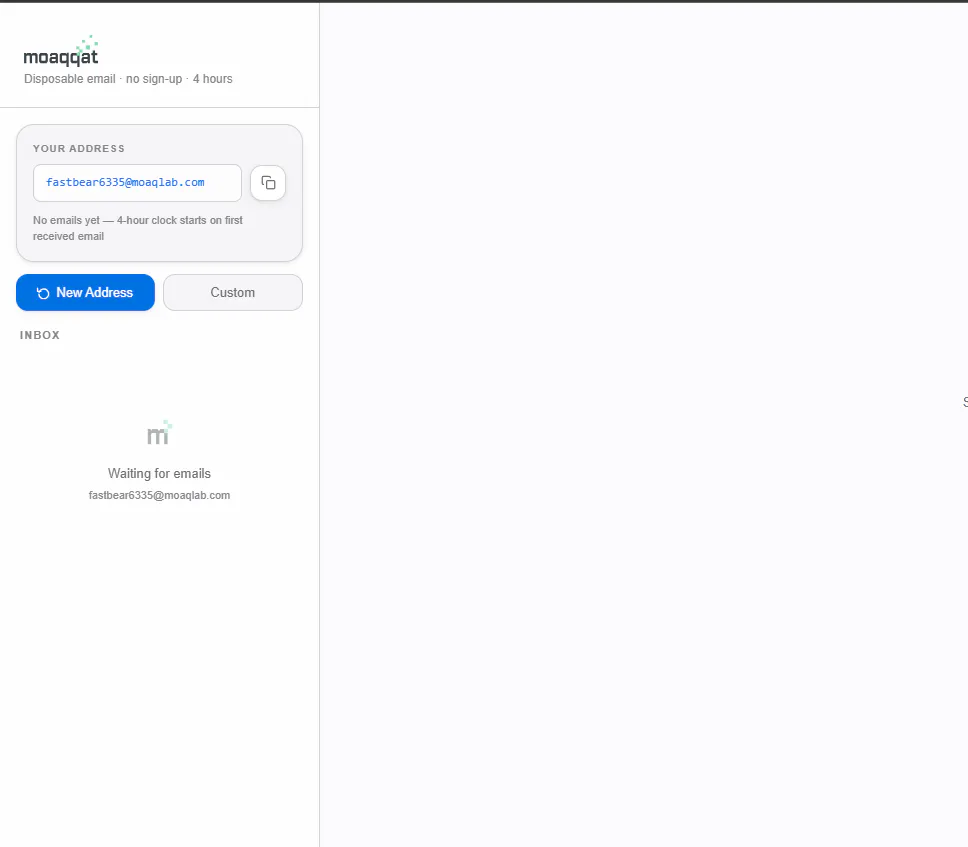Select the fastbear6335@moaqlab.com address field

click(x=137, y=183)
